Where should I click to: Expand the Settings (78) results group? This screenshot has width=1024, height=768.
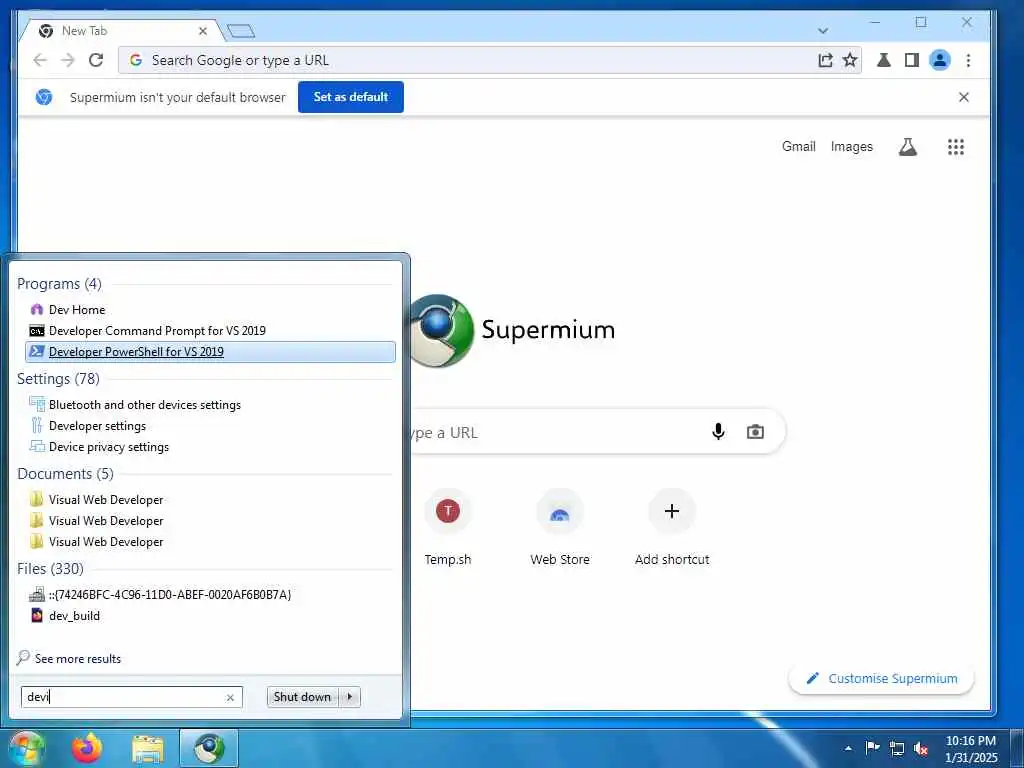click(x=58, y=379)
